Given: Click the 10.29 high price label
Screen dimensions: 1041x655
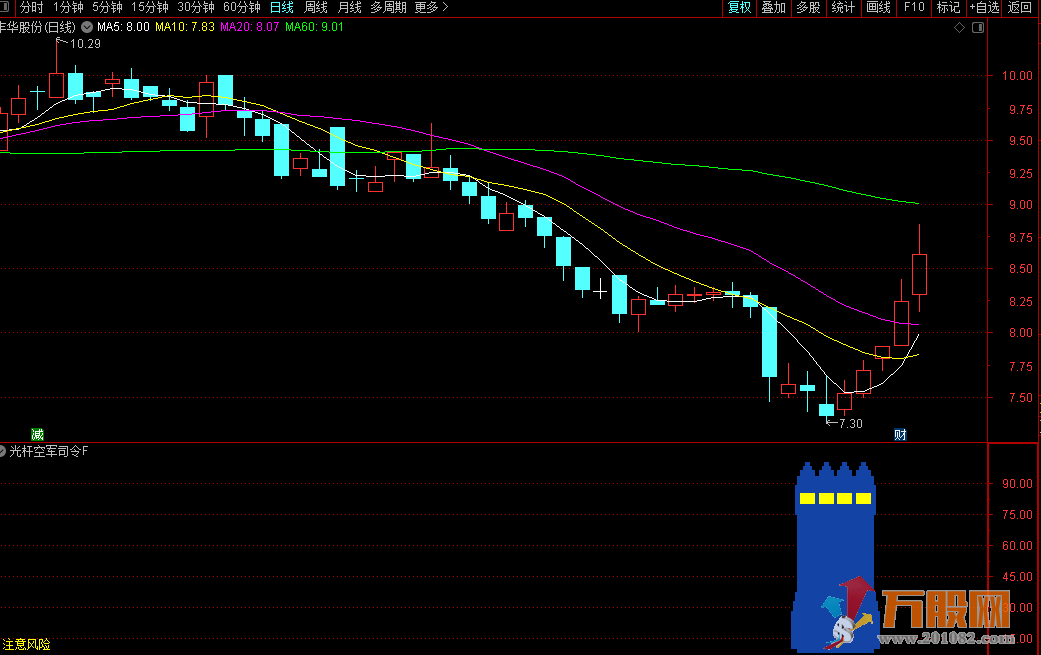Looking at the screenshot, I should point(85,44).
